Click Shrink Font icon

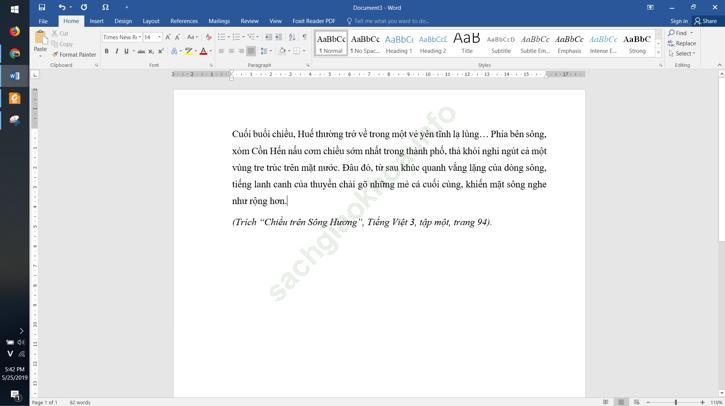[178, 37]
